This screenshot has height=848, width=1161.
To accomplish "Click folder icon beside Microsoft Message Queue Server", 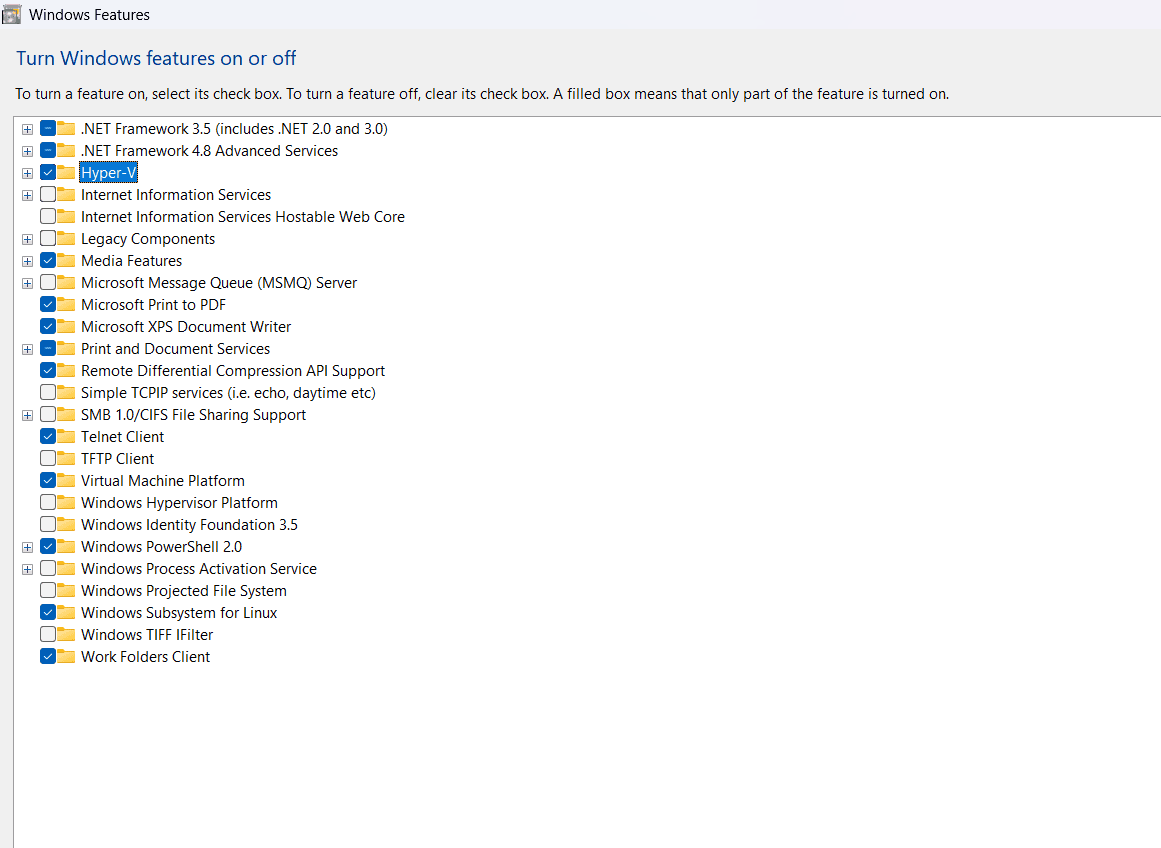I will (x=67, y=283).
